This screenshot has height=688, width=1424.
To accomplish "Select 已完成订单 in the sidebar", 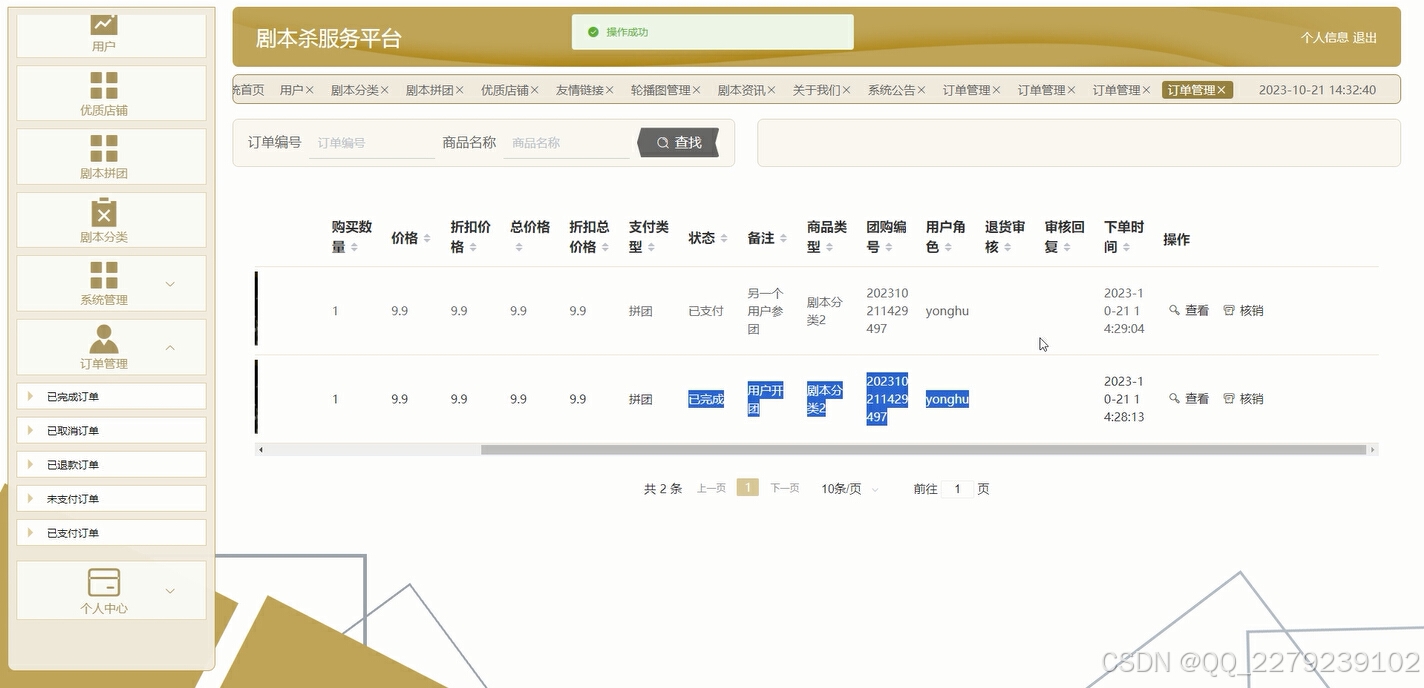I will click(110, 396).
